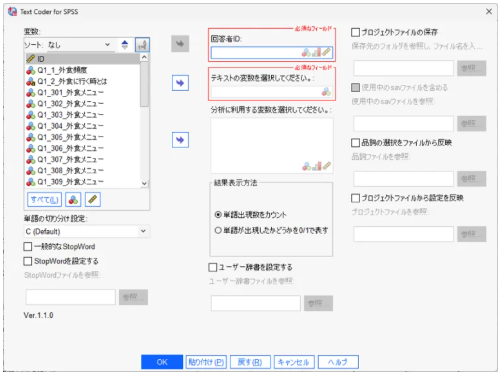The width and height of the screenshot is (501, 375).
Task: Select Q1_305_外食メニュー variable
Action: [x=83, y=137]
